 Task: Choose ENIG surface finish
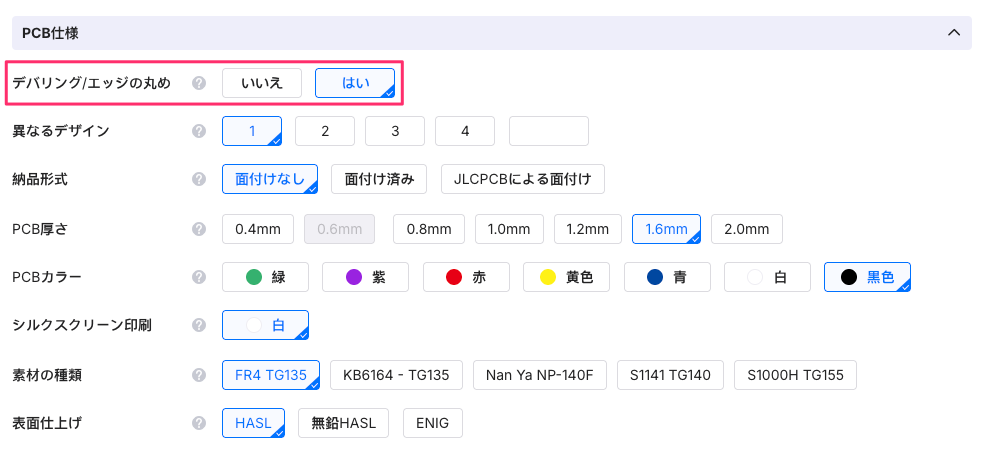[432, 423]
